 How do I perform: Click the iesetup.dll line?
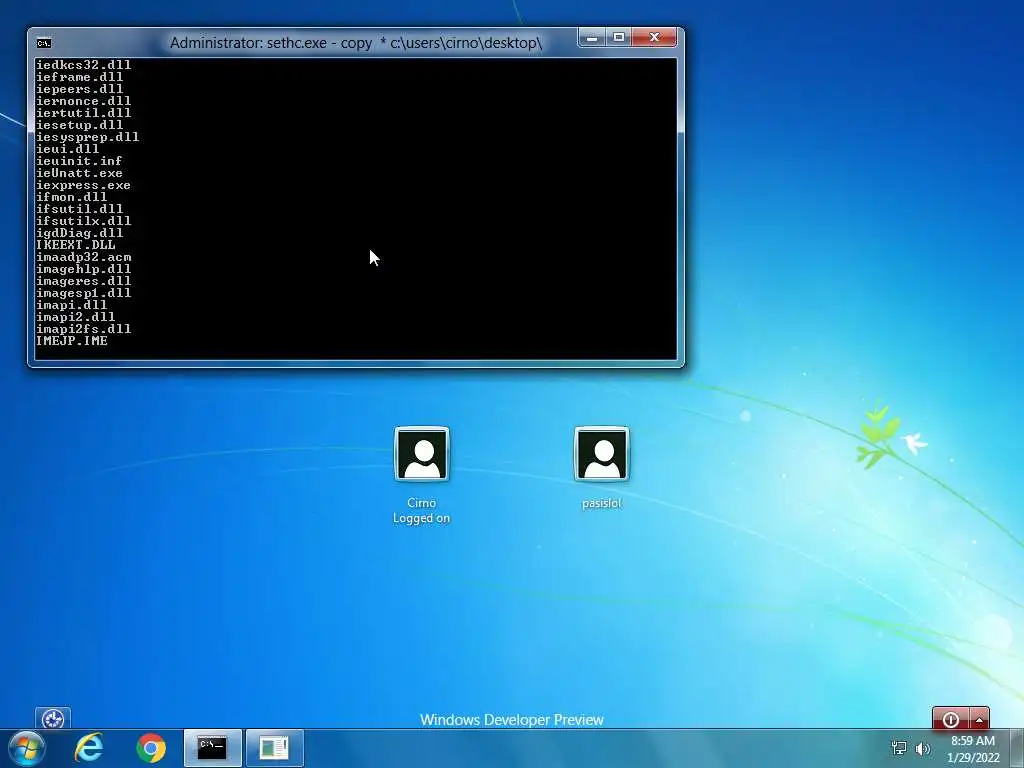[x=80, y=125]
